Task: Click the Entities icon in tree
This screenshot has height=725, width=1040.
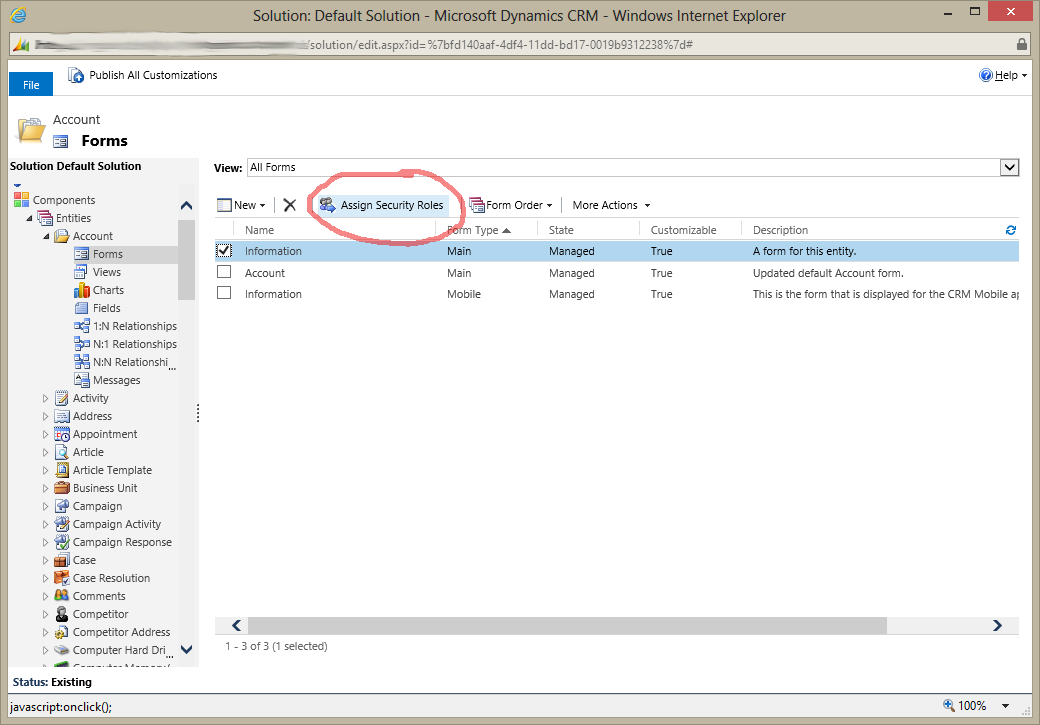Action: coord(45,218)
